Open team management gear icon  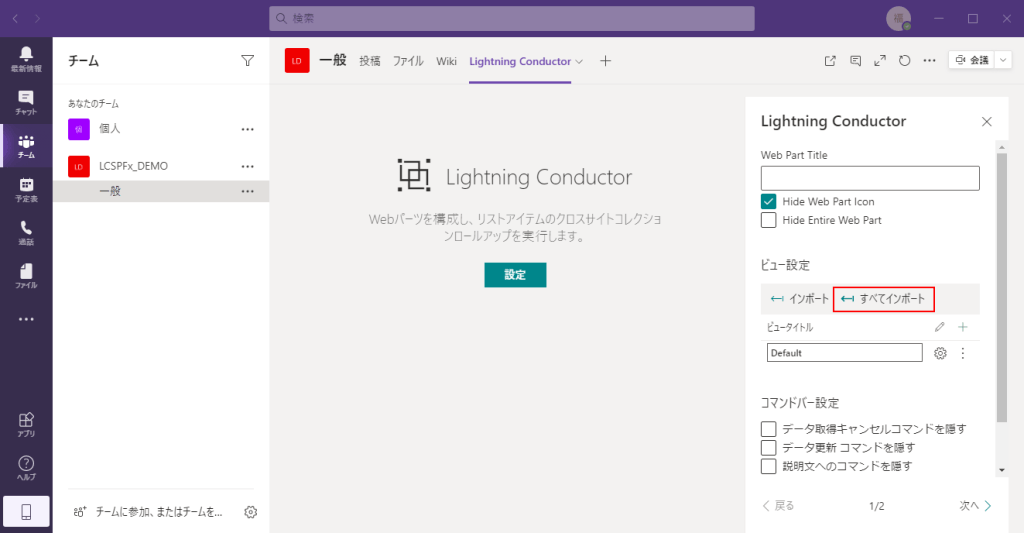click(x=251, y=512)
